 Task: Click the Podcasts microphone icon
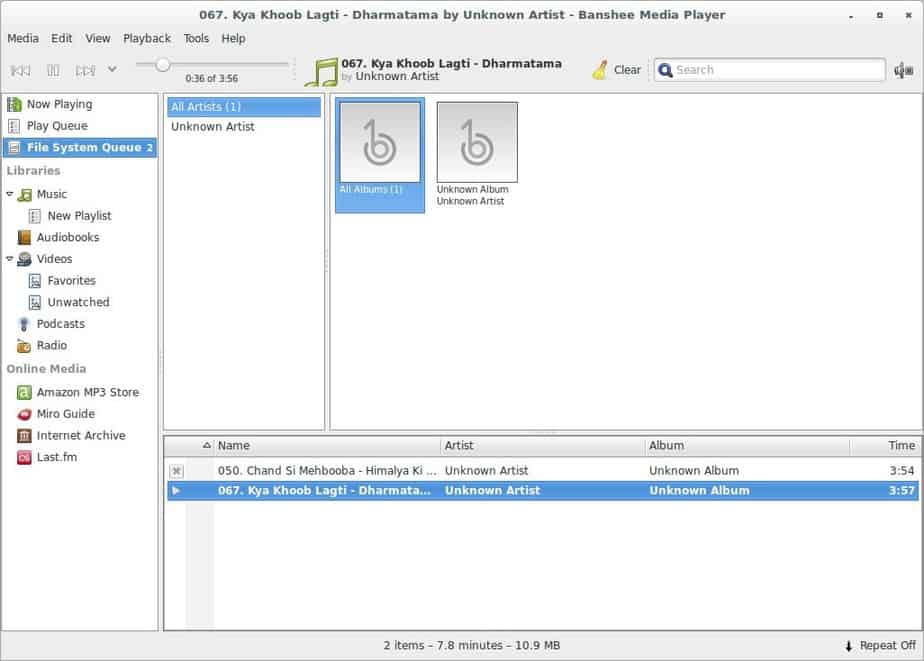point(24,324)
